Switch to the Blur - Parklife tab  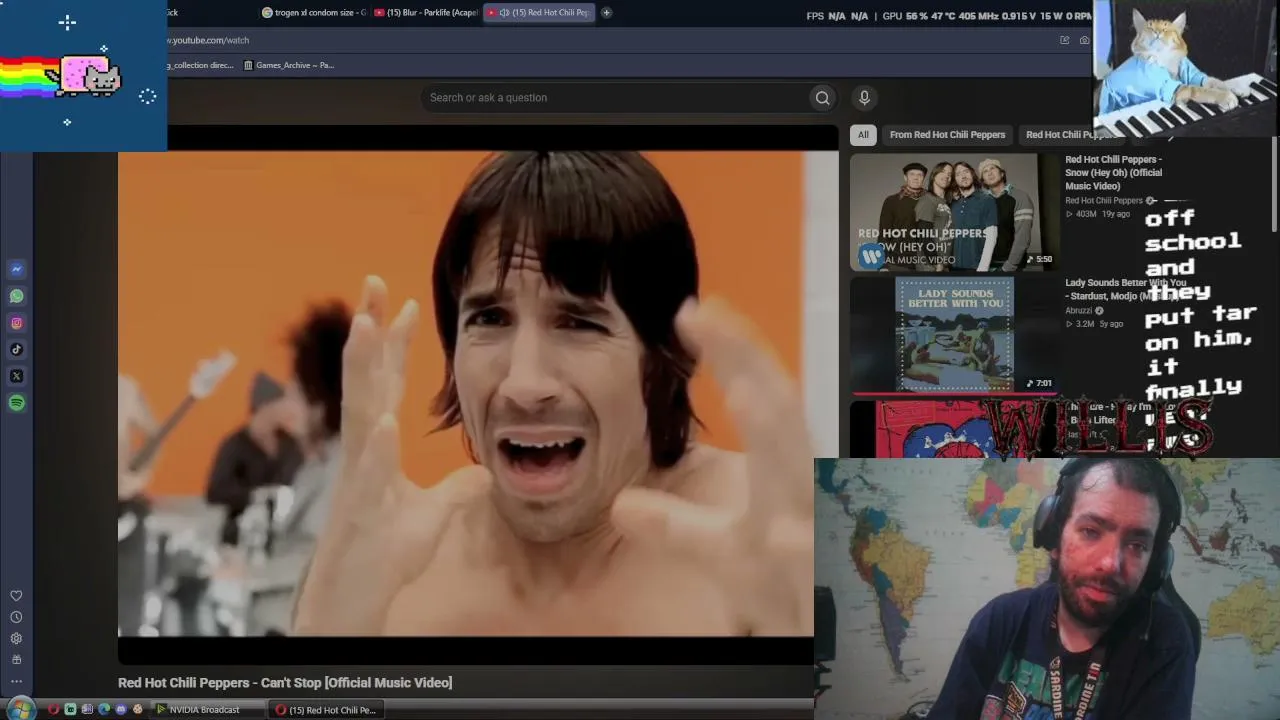pyautogui.click(x=426, y=13)
